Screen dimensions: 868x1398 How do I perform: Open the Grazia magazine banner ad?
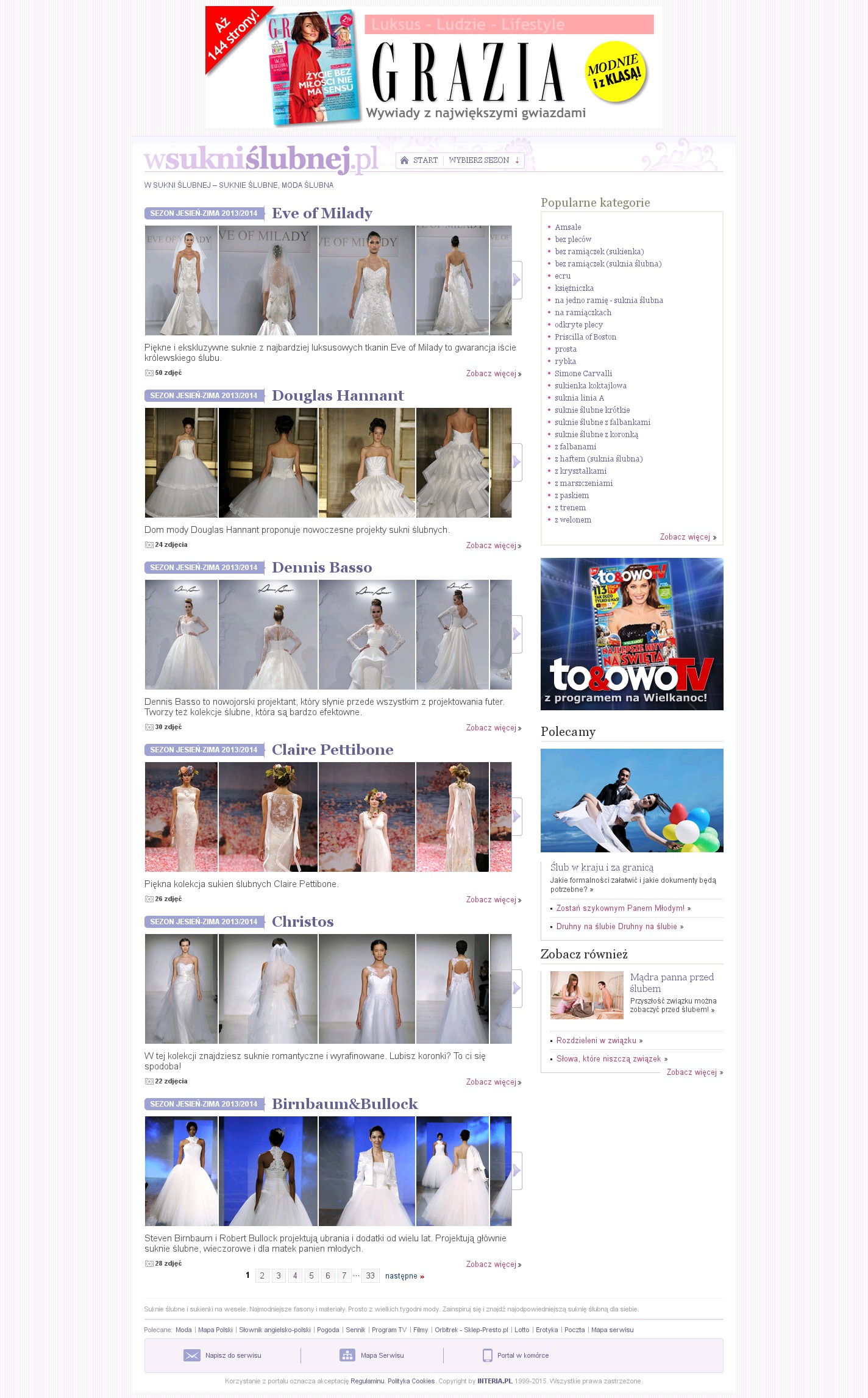434,66
